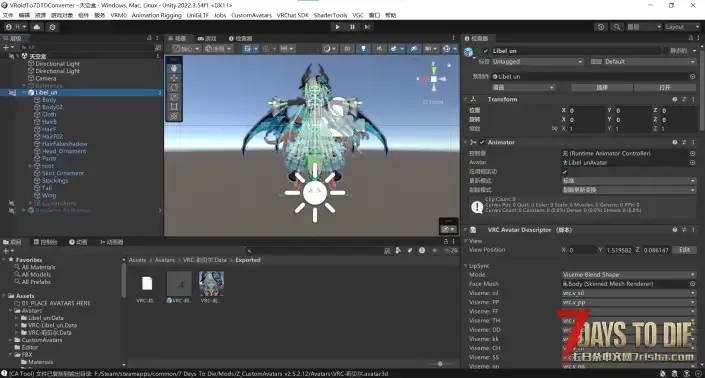The image size is (705, 378).
Task: Open the VRM0 menu
Action: click(x=119, y=15)
